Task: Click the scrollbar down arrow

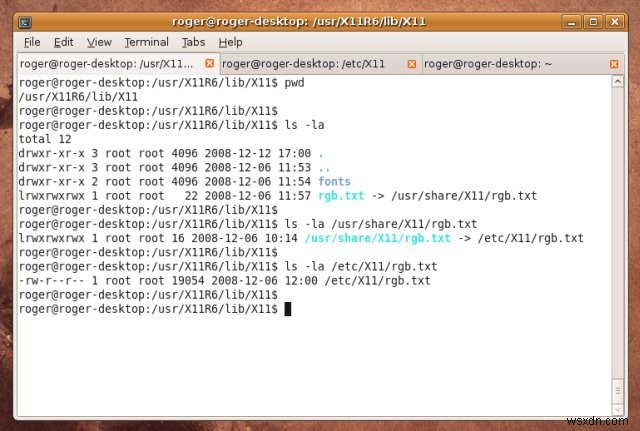Action: pos(618,409)
